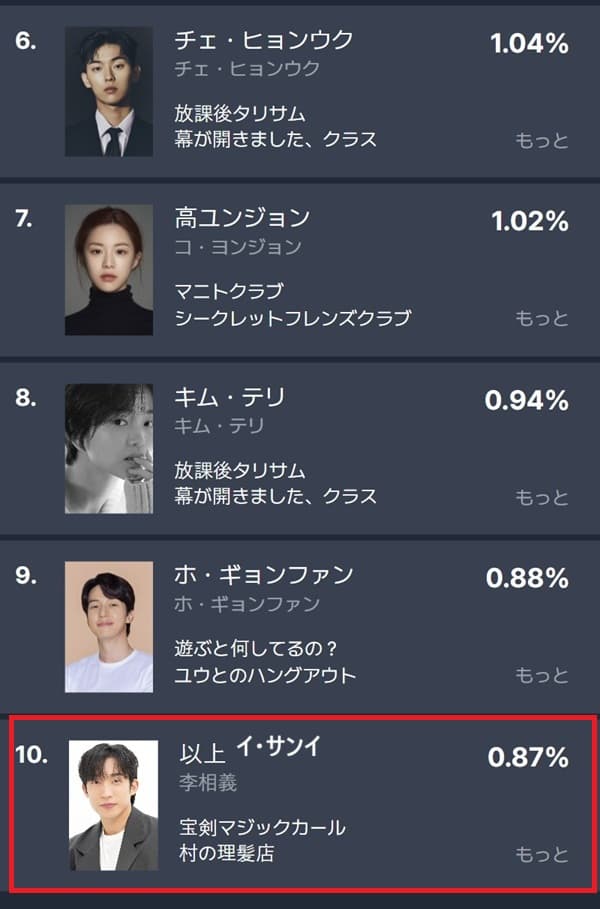Show もっと for rank 10 イ・サンイ
Screen dimensions: 600x909
click(x=541, y=855)
